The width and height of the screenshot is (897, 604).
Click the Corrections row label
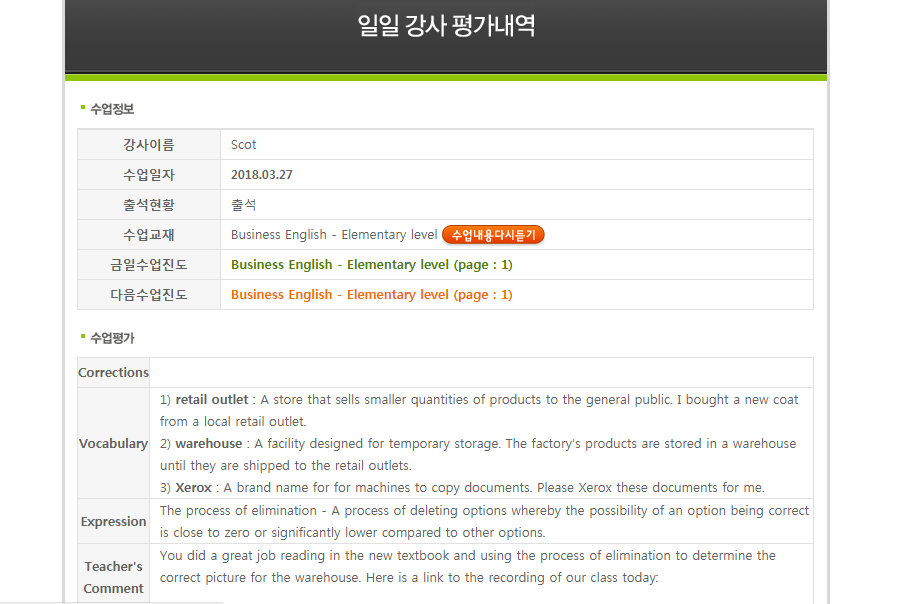coord(113,372)
